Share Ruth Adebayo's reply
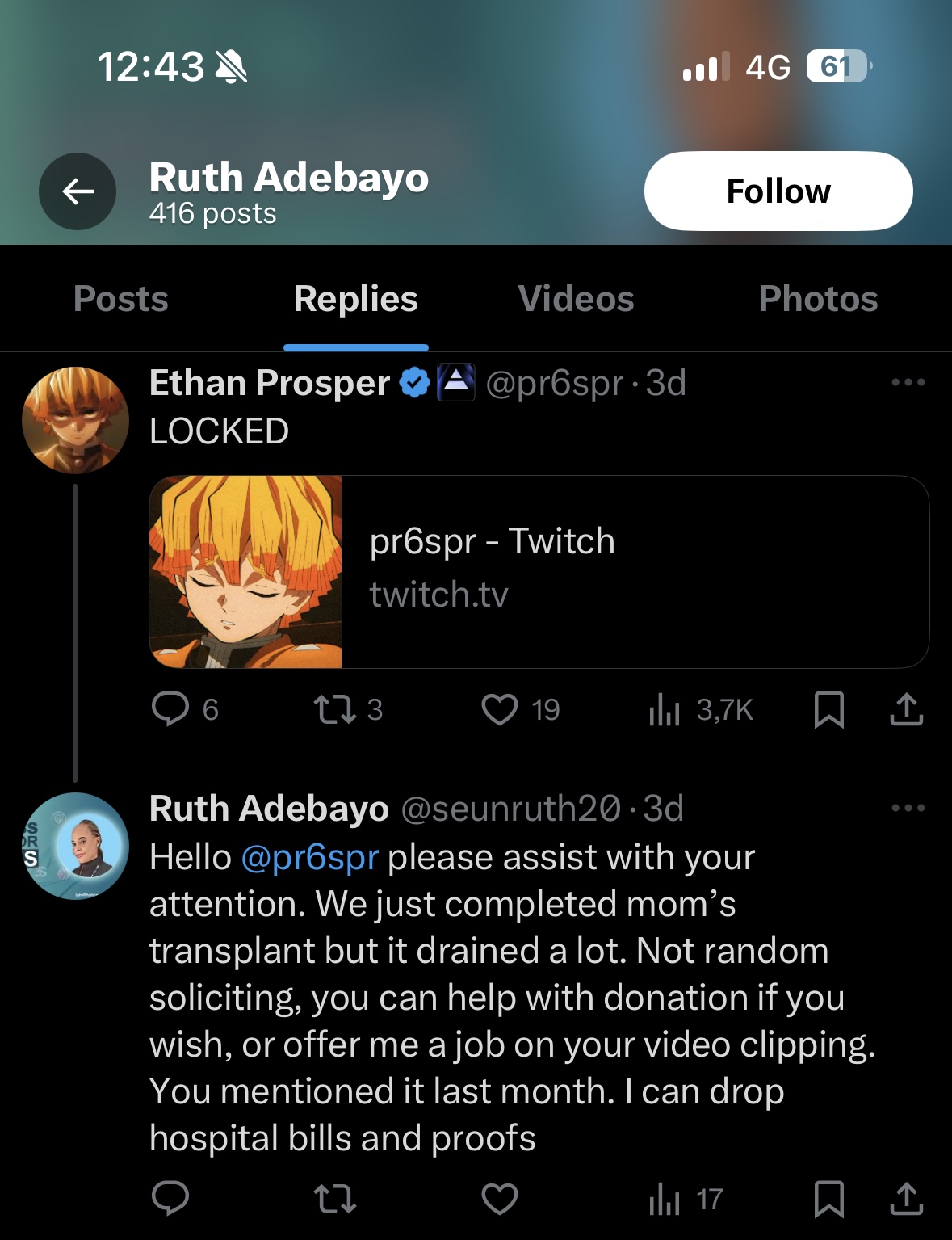The width and height of the screenshot is (952, 1240). [906, 1199]
